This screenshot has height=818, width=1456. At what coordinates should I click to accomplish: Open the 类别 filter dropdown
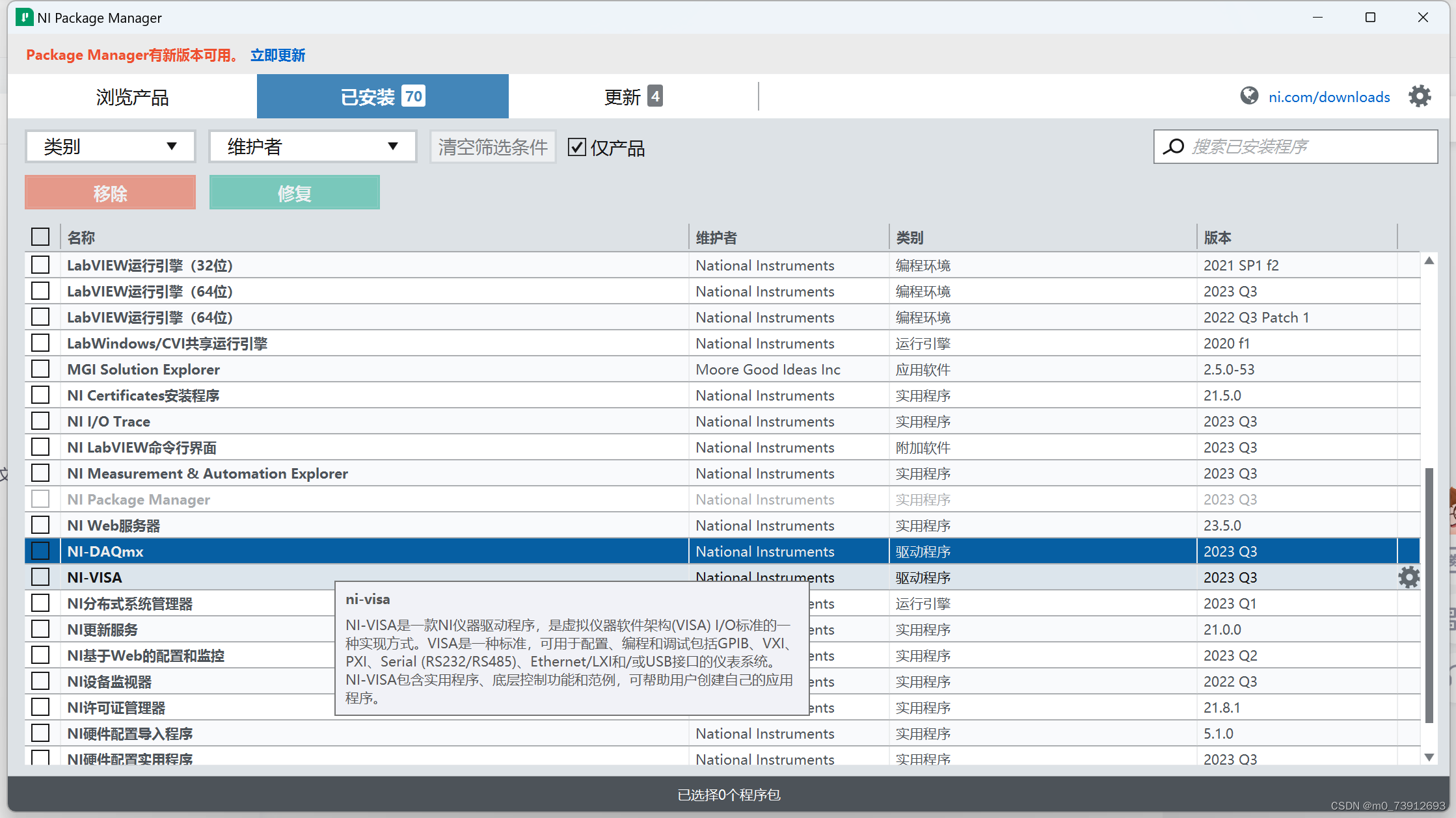(x=110, y=146)
